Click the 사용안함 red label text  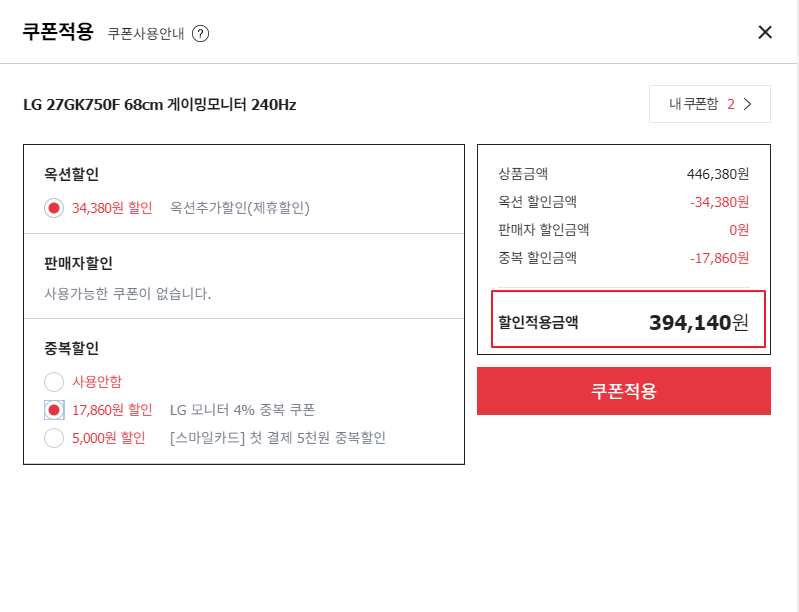tap(97, 382)
